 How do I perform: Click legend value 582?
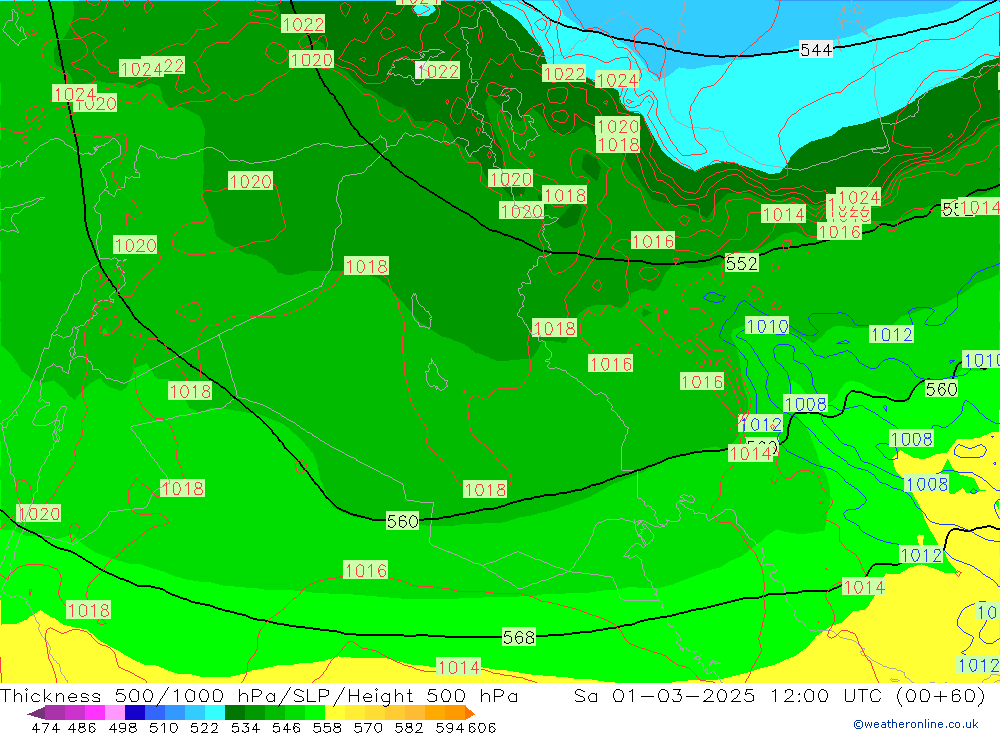click(409, 727)
